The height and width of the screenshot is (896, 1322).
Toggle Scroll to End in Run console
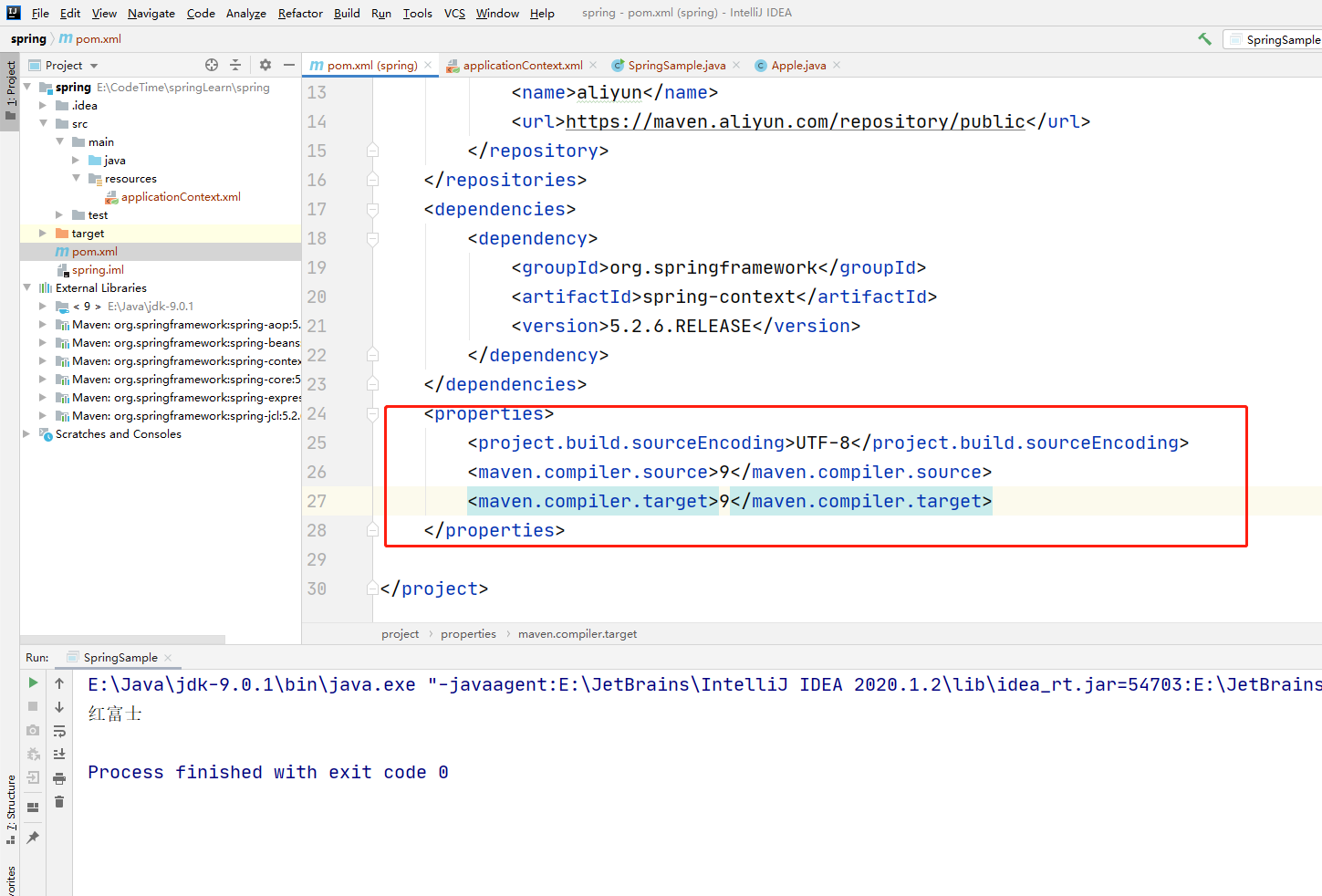[59, 755]
